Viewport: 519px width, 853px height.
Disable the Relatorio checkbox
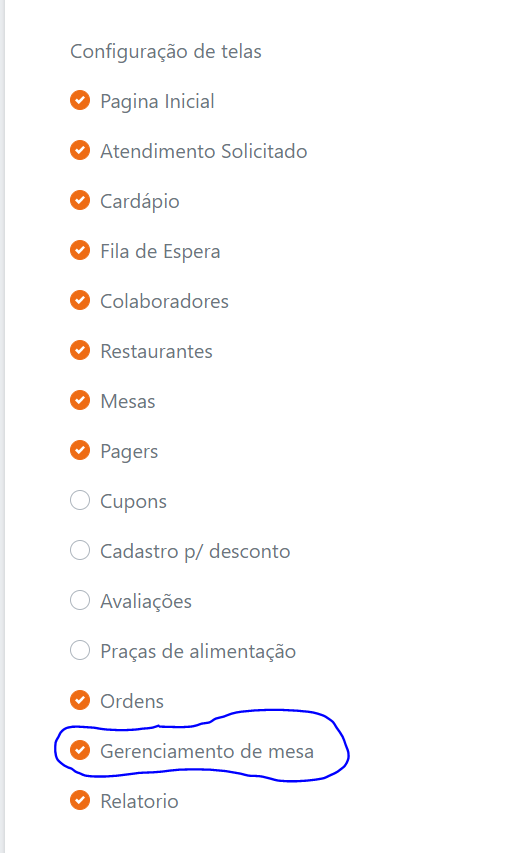tap(80, 800)
